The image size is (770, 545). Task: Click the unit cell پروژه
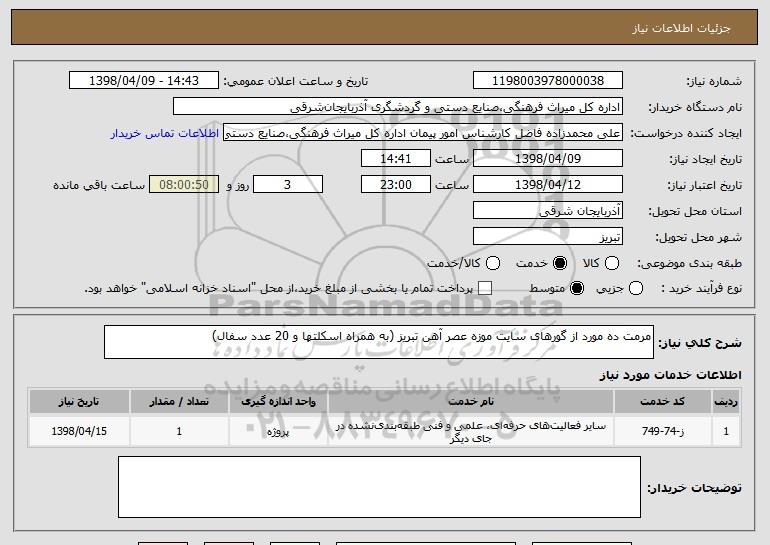point(278,432)
